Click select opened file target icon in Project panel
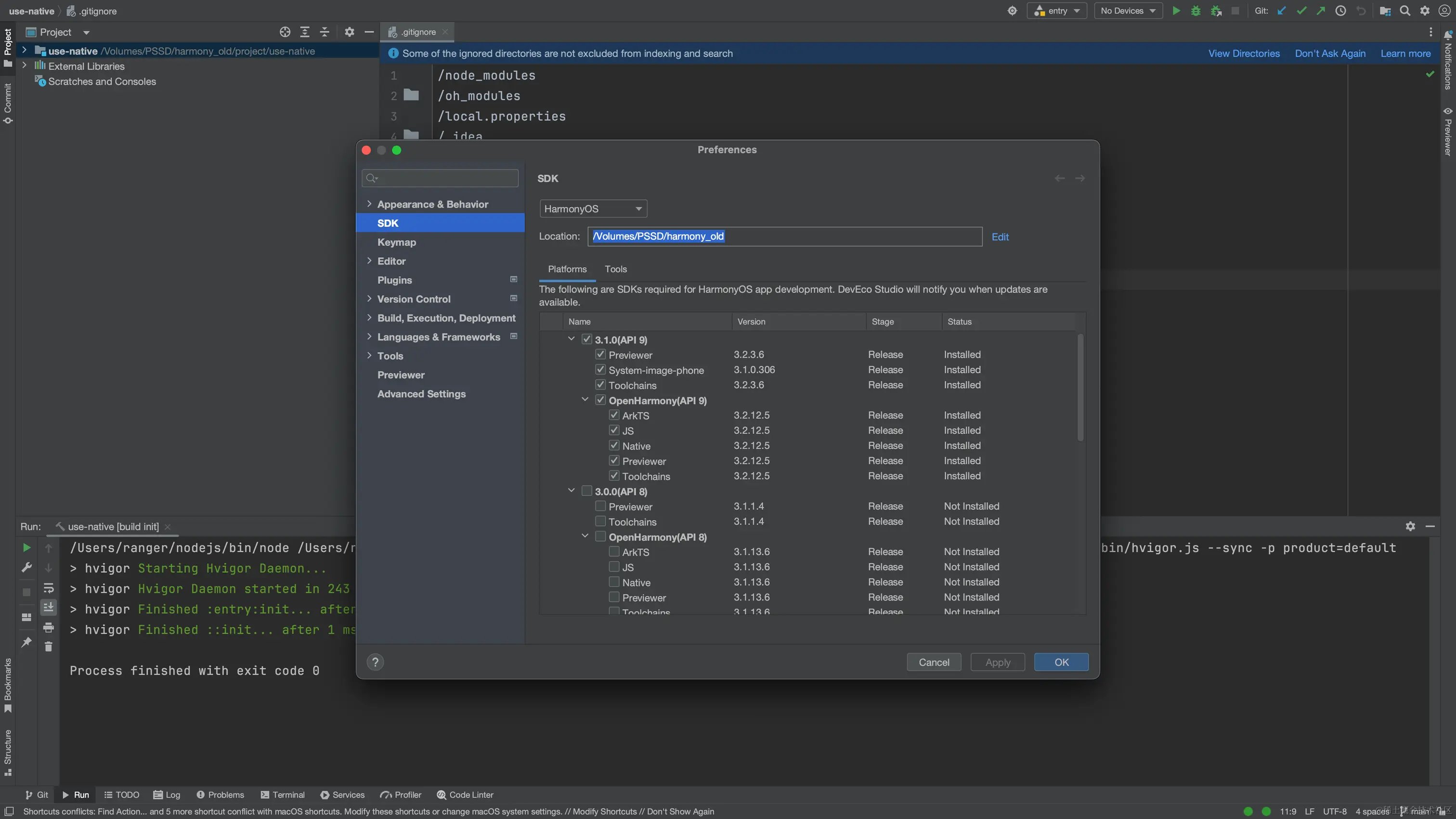 click(285, 32)
